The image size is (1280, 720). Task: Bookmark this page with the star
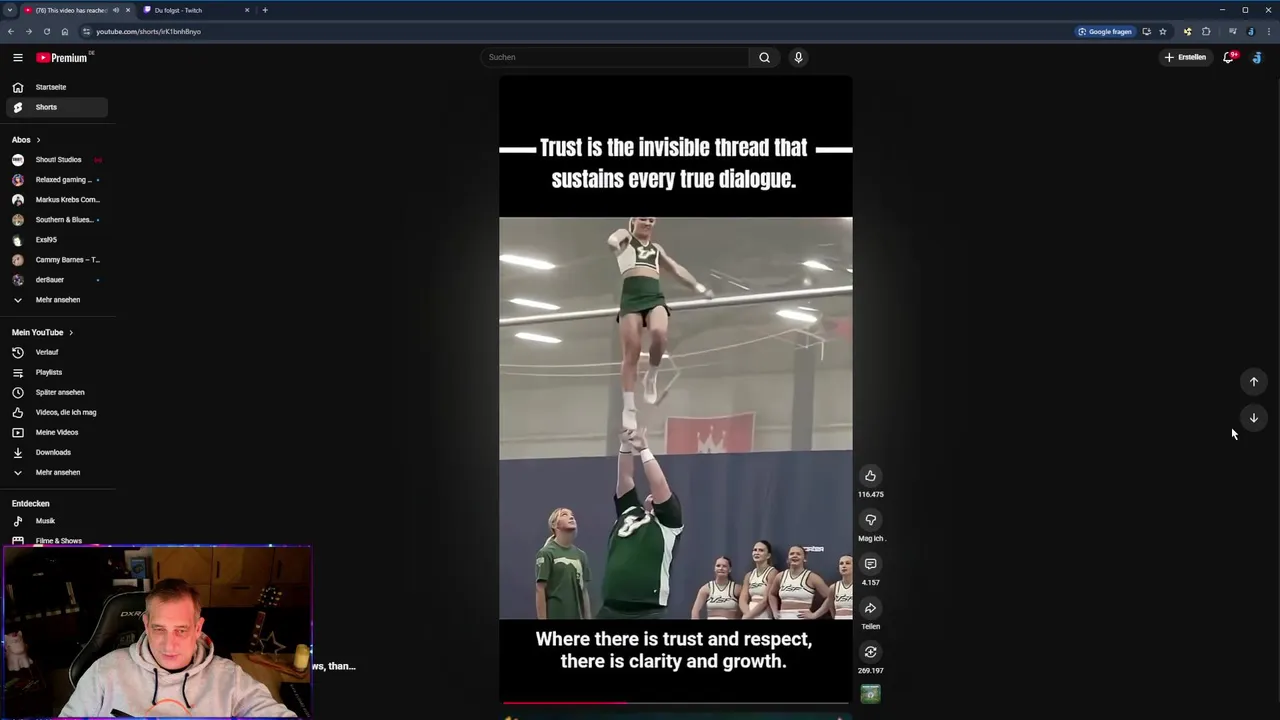[1162, 31]
